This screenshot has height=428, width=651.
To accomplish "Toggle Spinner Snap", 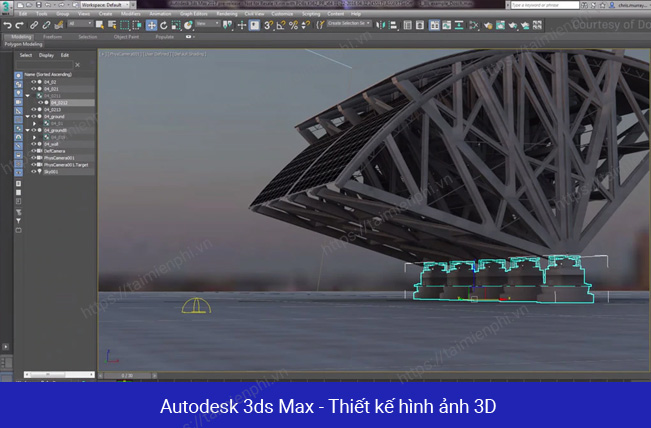I will tap(306, 25).
